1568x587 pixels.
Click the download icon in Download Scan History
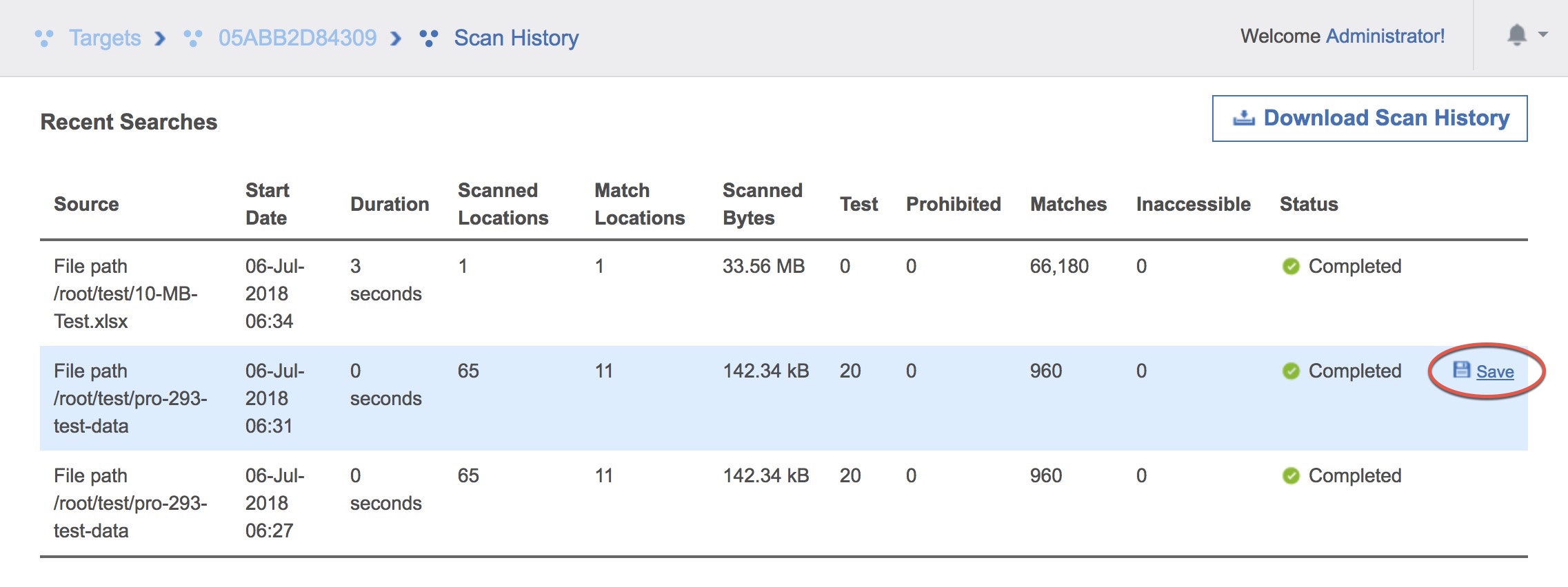click(x=1244, y=119)
